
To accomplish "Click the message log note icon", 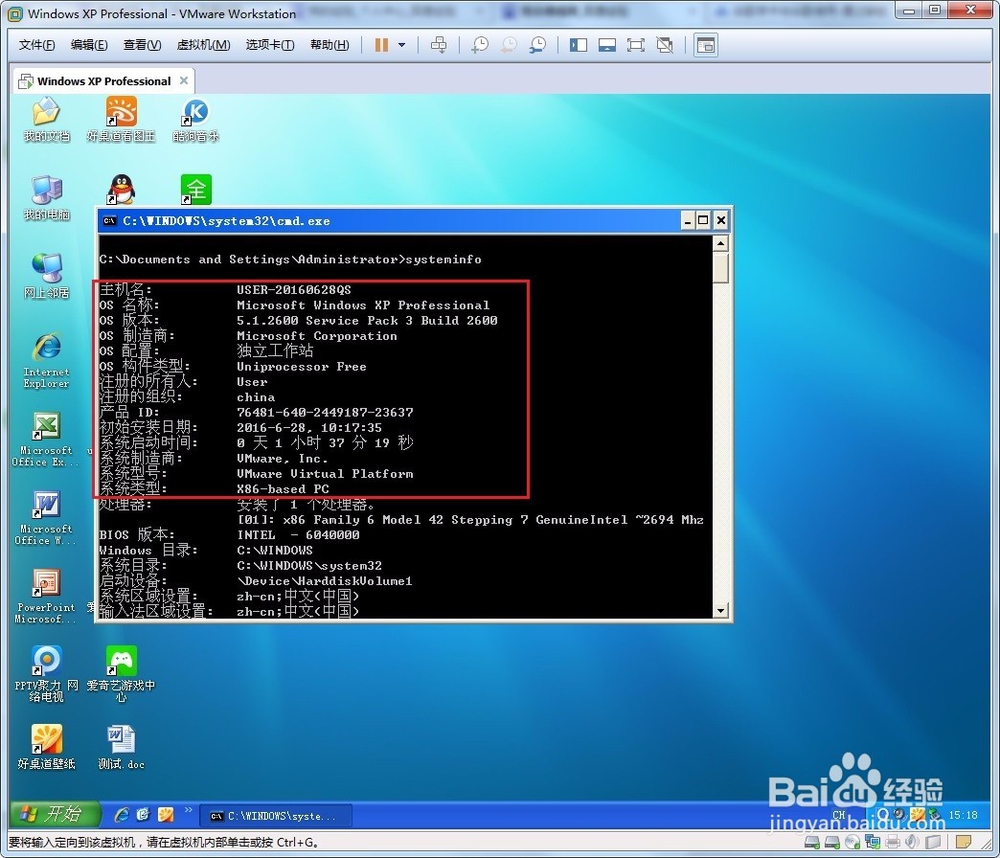I will point(963,842).
